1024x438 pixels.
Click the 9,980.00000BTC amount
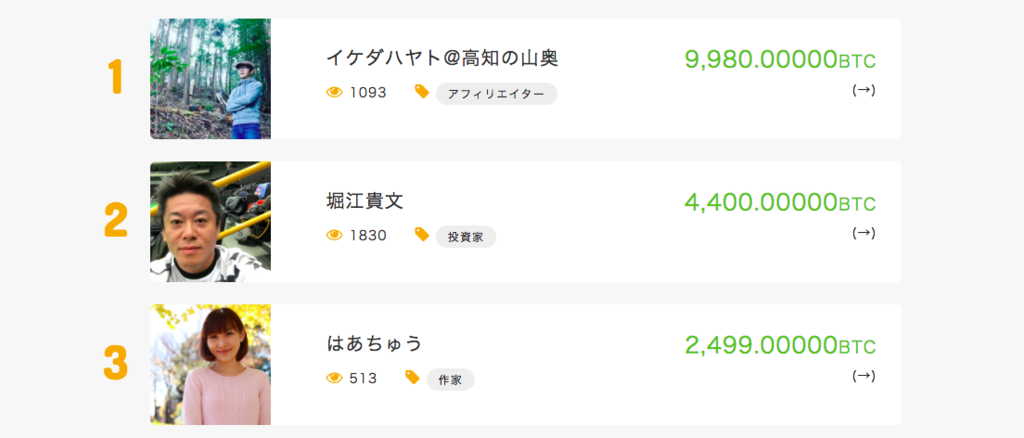point(780,59)
